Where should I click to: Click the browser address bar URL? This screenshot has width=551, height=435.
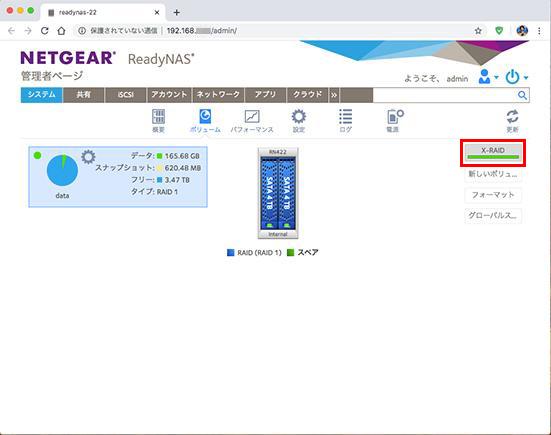click(x=202, y=31)
